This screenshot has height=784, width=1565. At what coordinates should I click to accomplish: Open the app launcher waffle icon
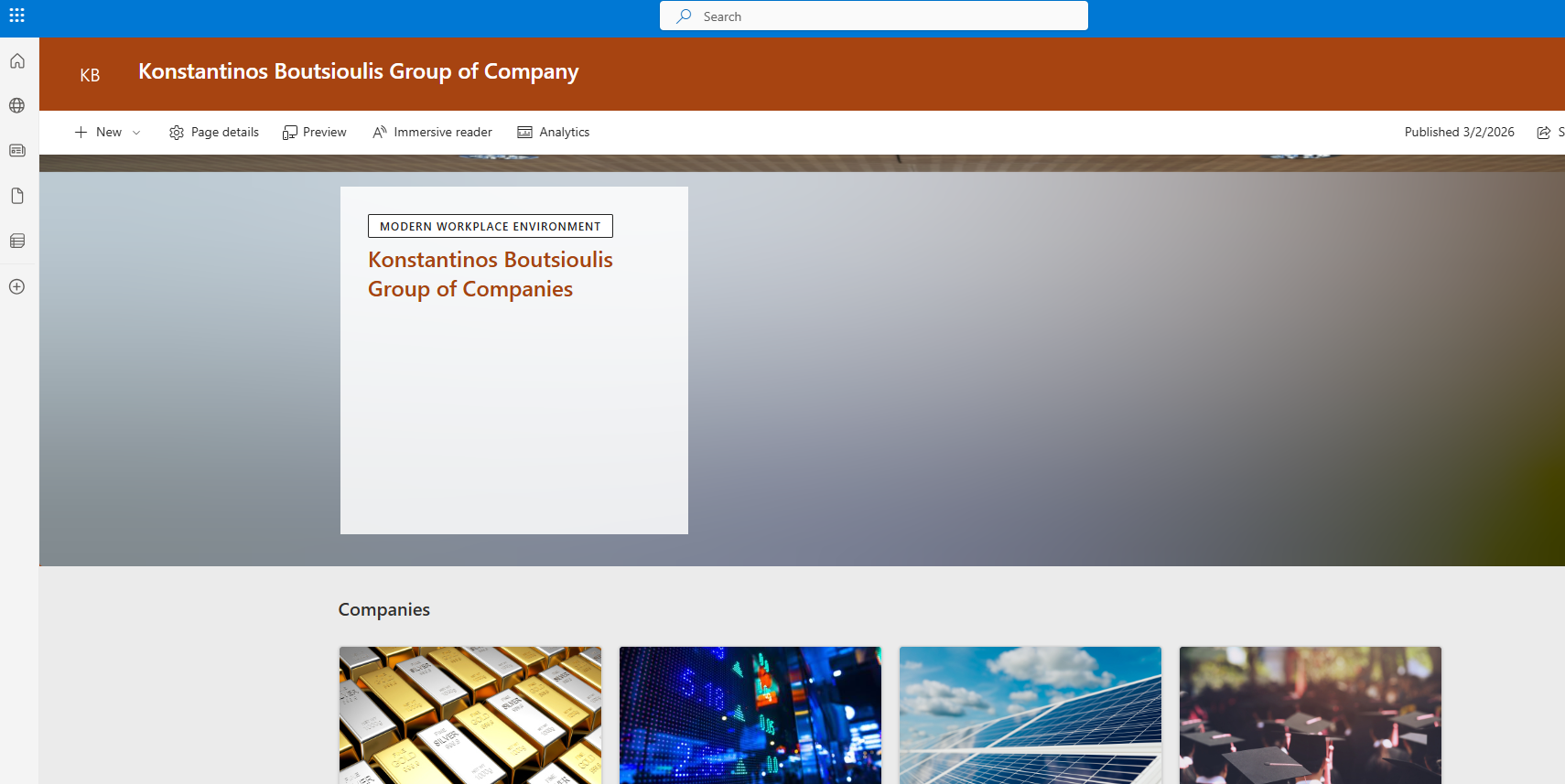point(16,16)
